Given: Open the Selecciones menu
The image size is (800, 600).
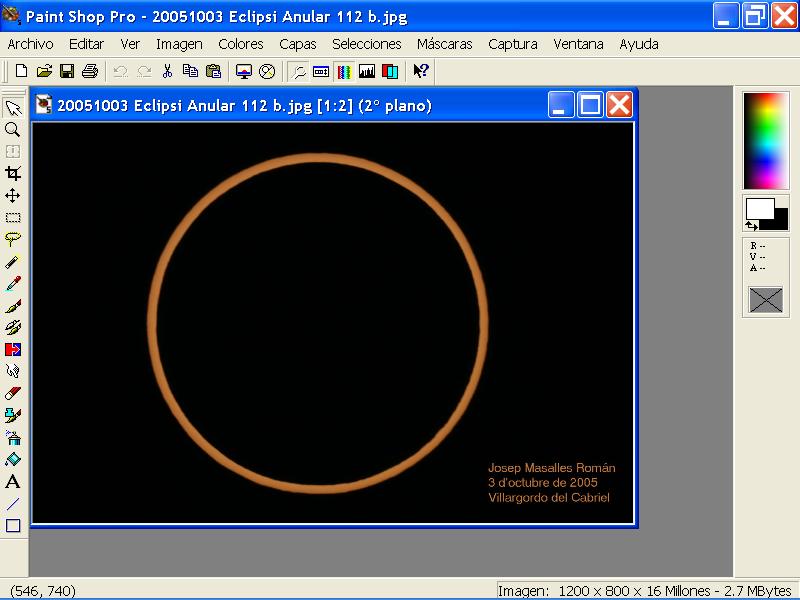Looking at the screenshot, I should 366,44.
